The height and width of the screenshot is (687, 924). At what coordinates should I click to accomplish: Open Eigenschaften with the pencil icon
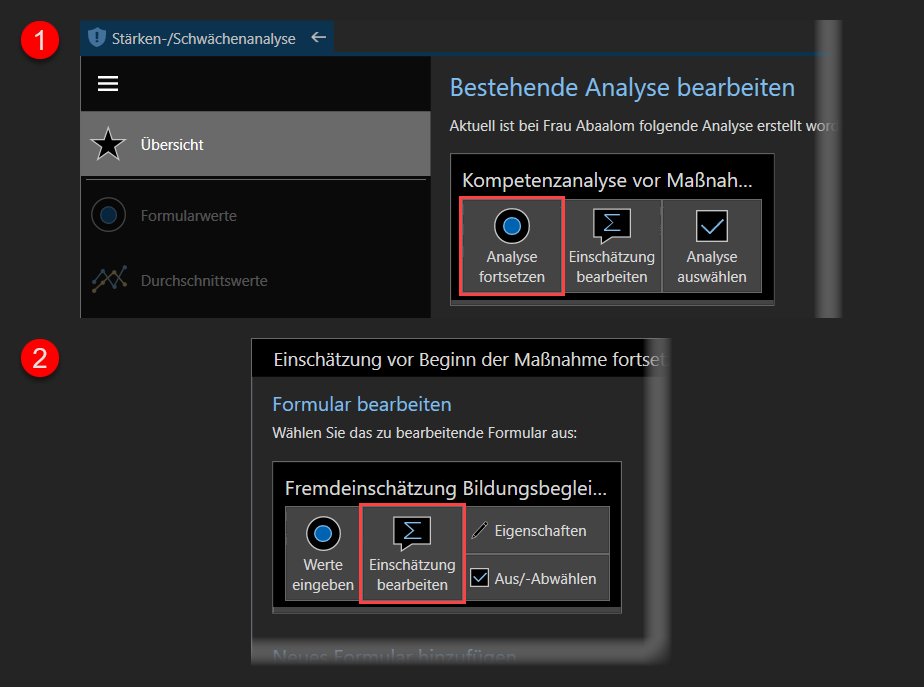point(538,531)
